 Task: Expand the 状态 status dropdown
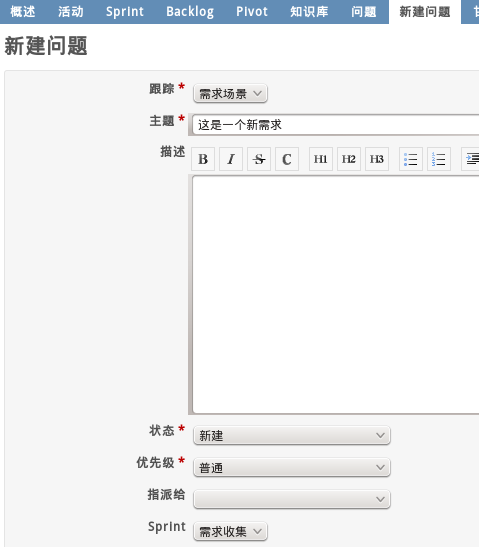[292, 435]
